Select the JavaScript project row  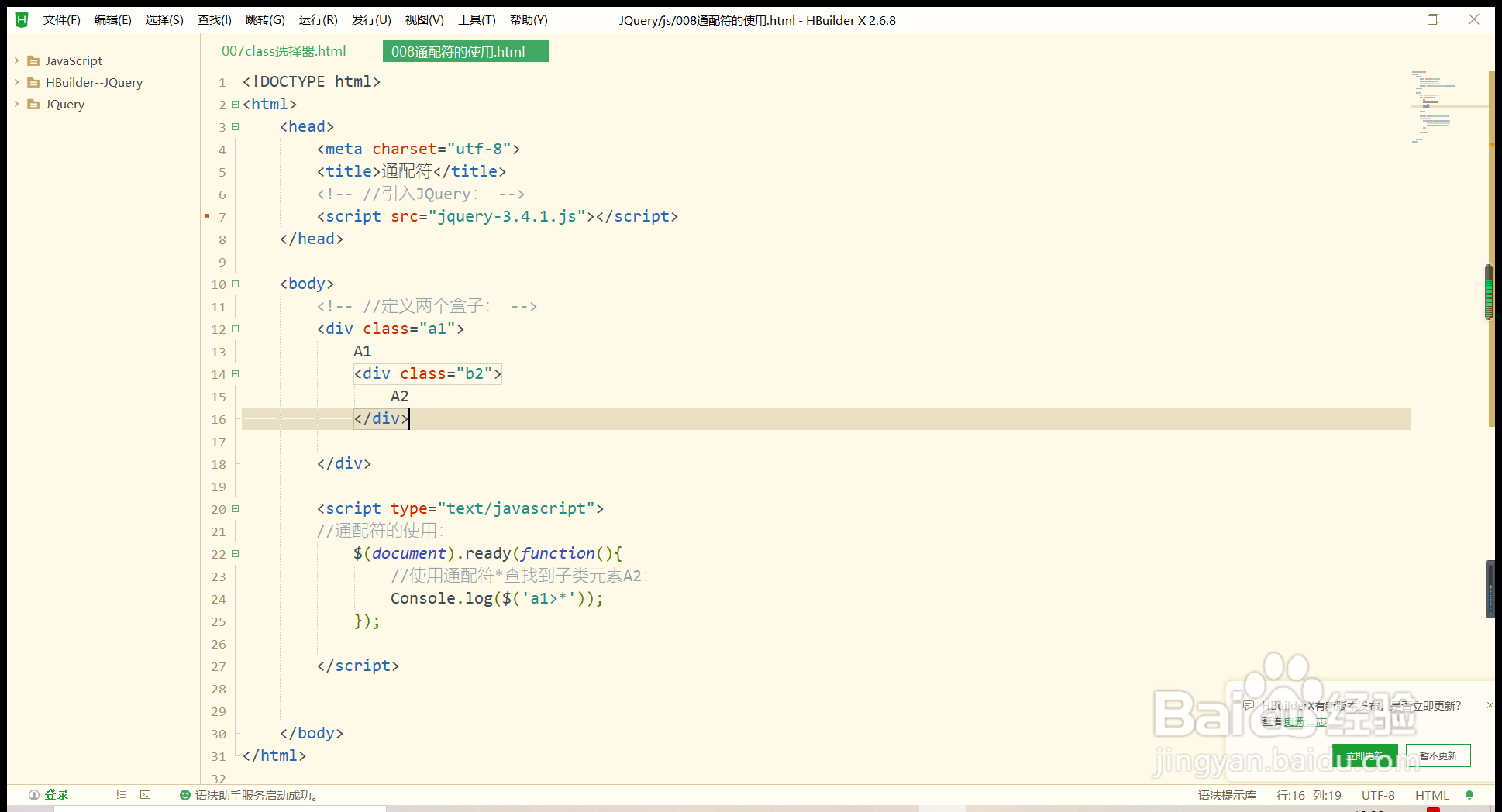coord(104,60)
